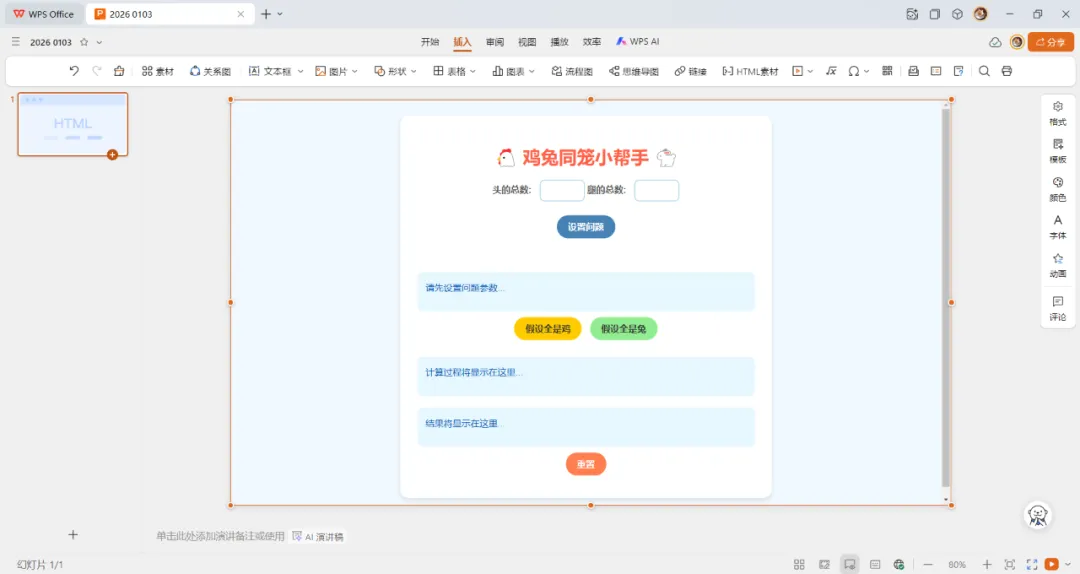Open the WPS AI tab
The image size is (1080, 574).
[x=638, y=42]
